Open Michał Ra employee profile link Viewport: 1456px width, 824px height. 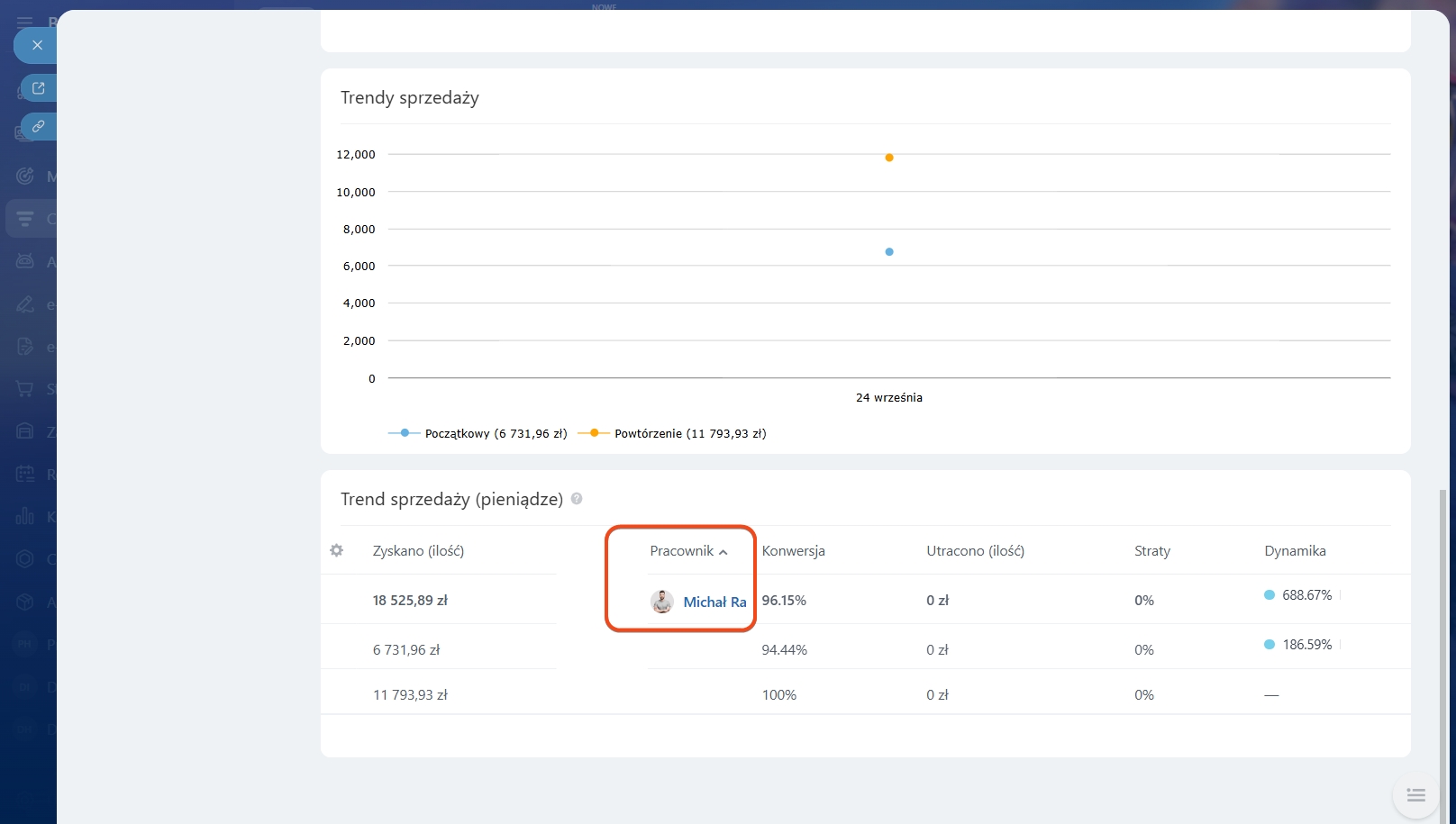(x=714, y=602)
